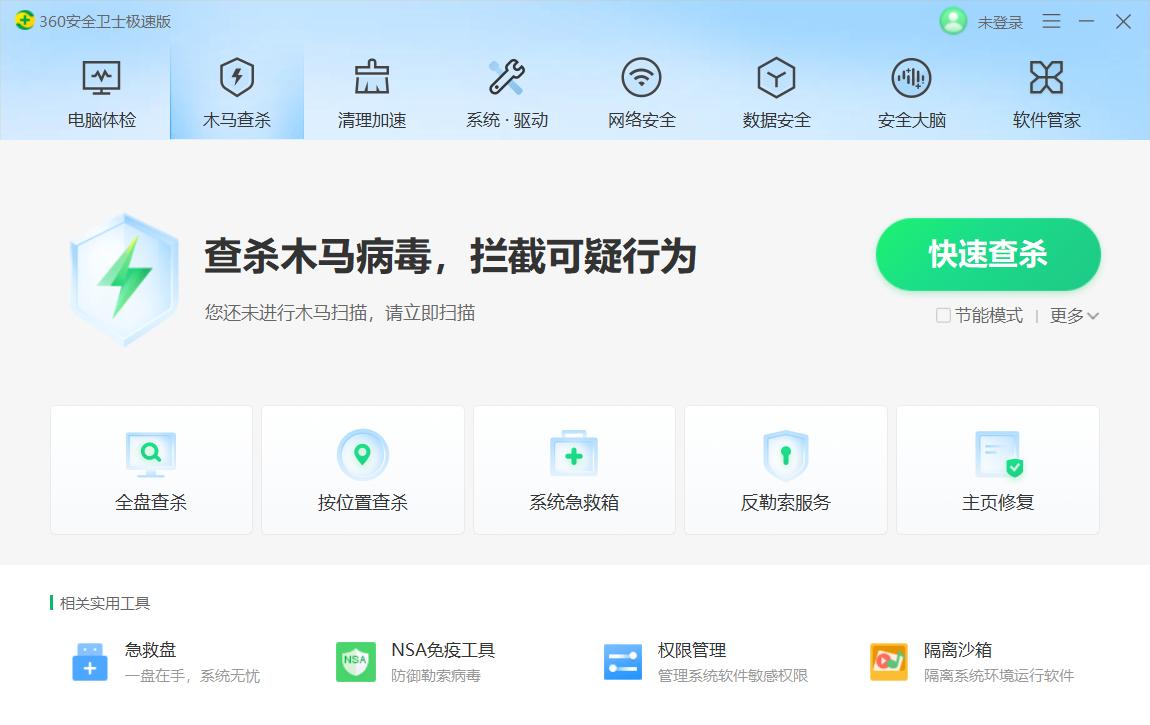Open the 数据安全 section
The height and width of the screenshot is (725, 1150).
pos(776,92)
